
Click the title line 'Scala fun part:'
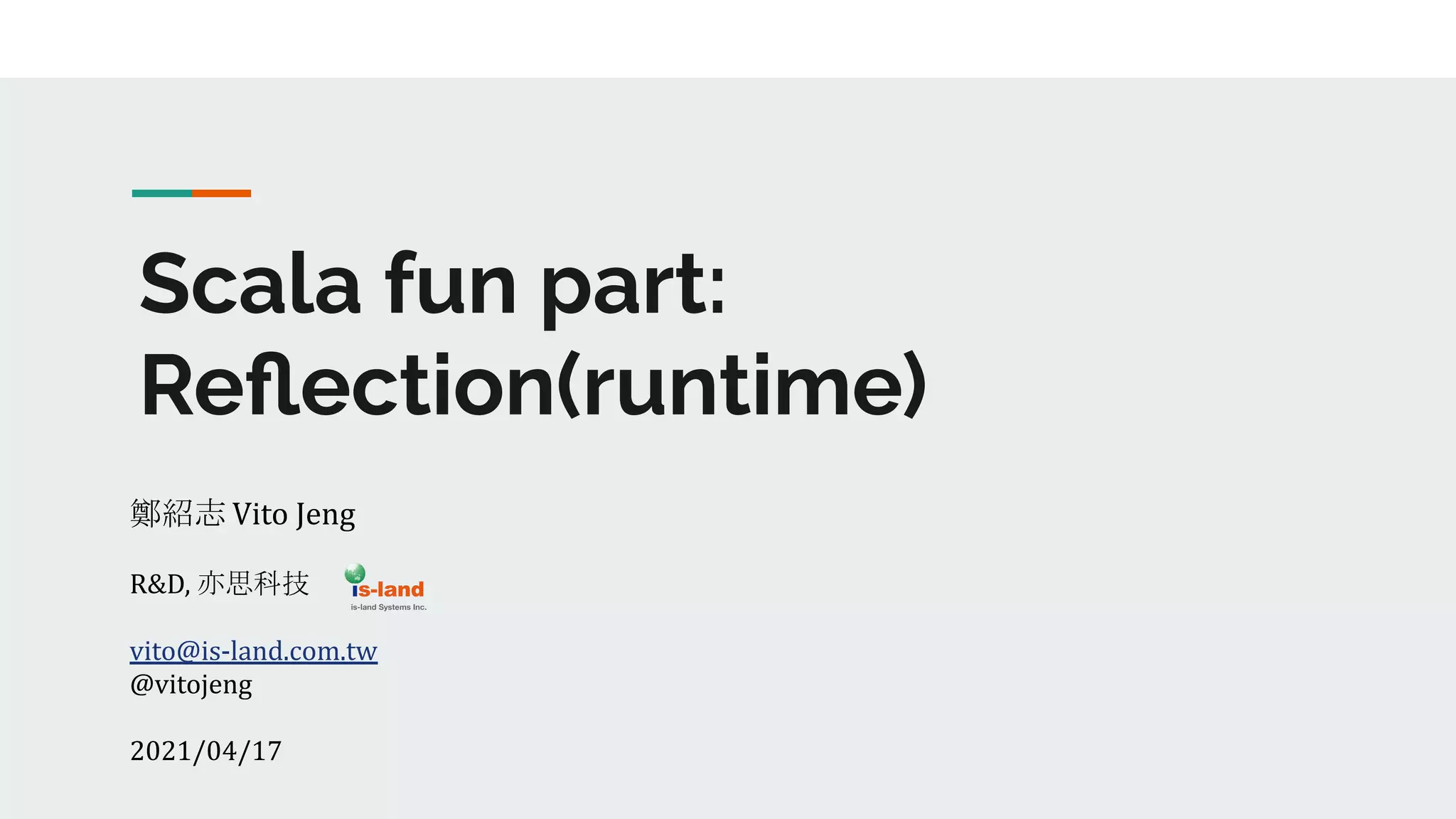click(x=432, y=286)
